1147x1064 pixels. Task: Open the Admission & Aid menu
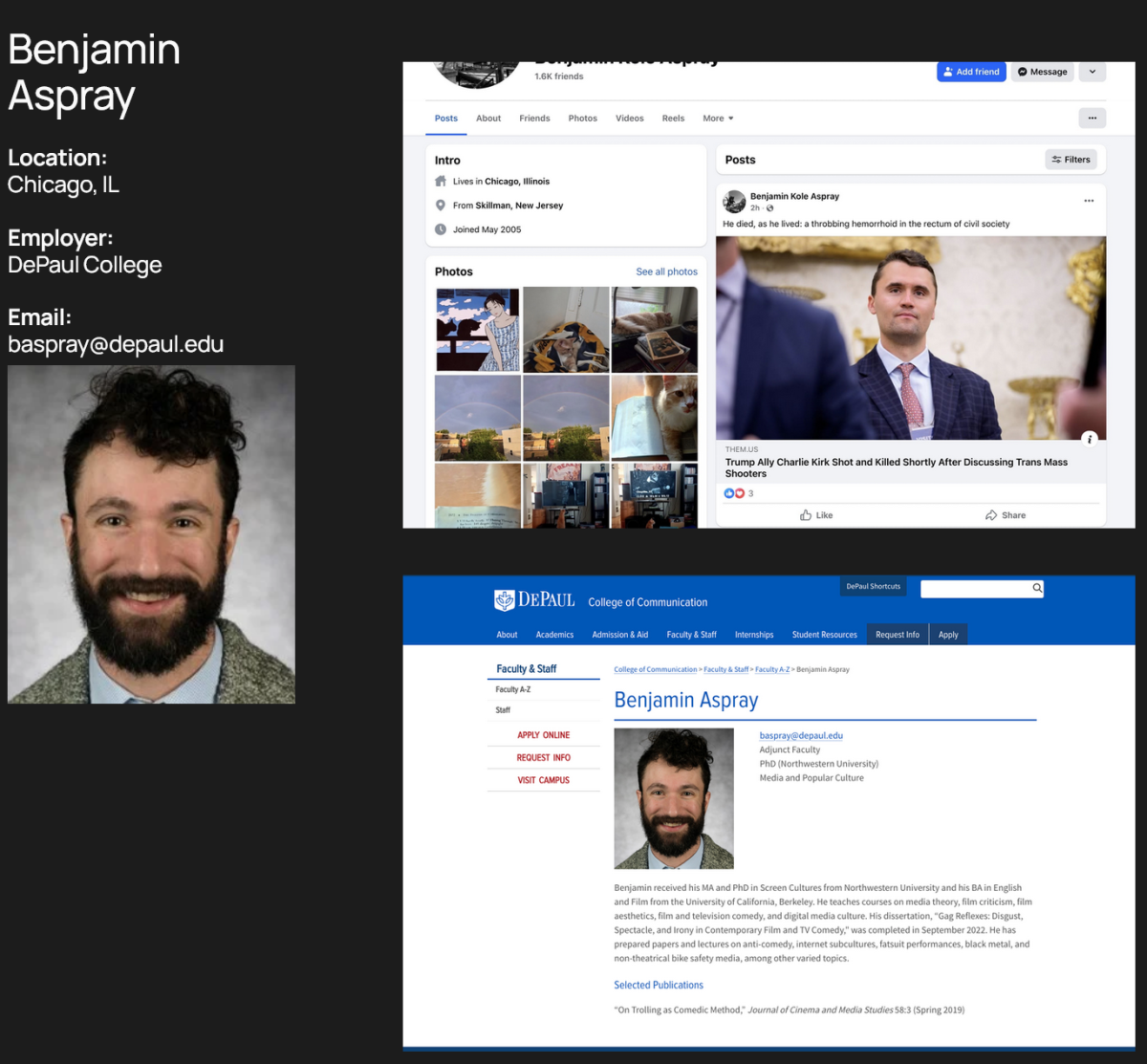click(619, 635)
